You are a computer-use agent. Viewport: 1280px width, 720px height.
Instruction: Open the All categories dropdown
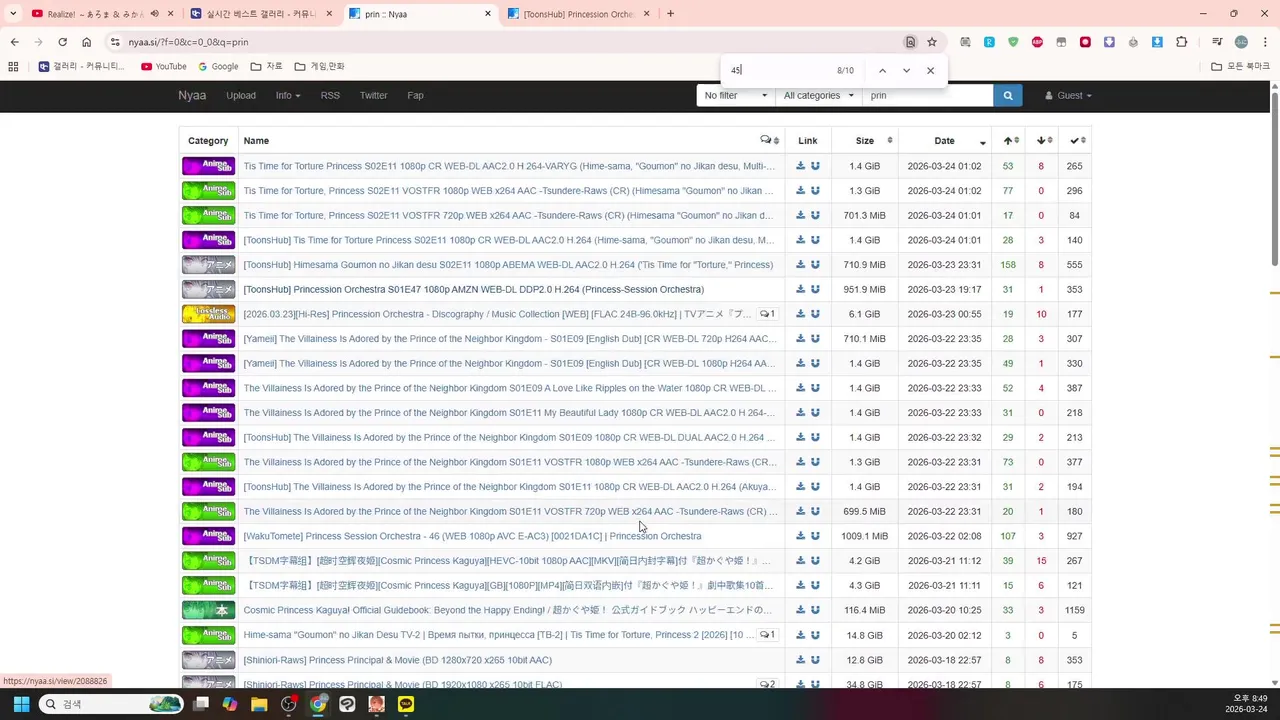click(x=819, y=95)
